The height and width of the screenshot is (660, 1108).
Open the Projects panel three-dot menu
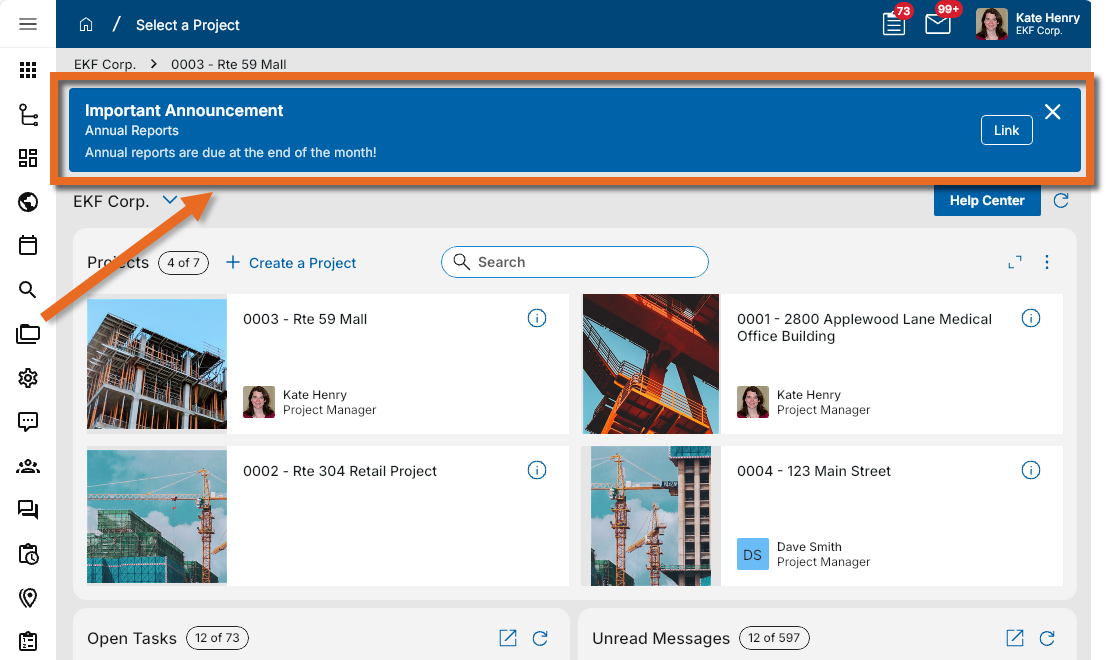pos(1047,262)
